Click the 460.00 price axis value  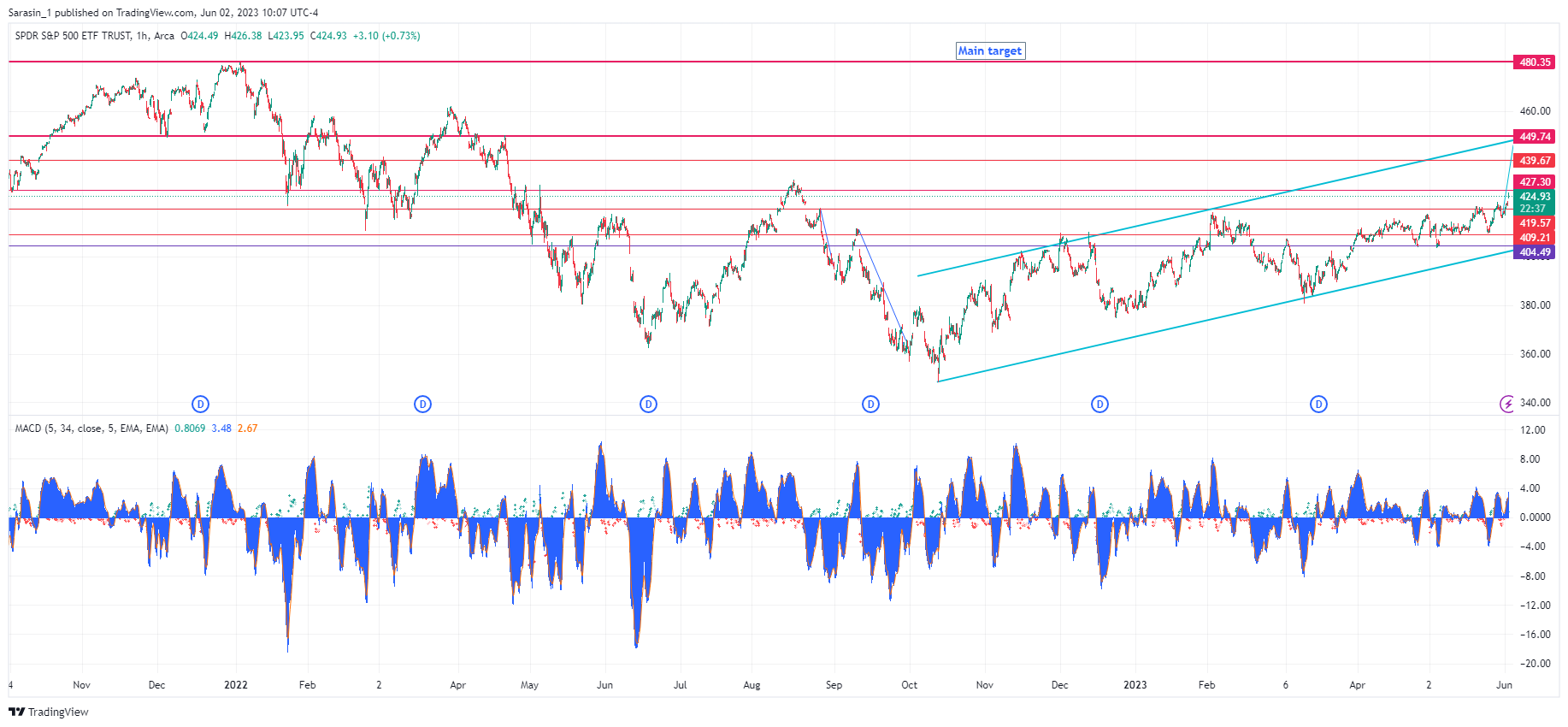coord(1535,111)
